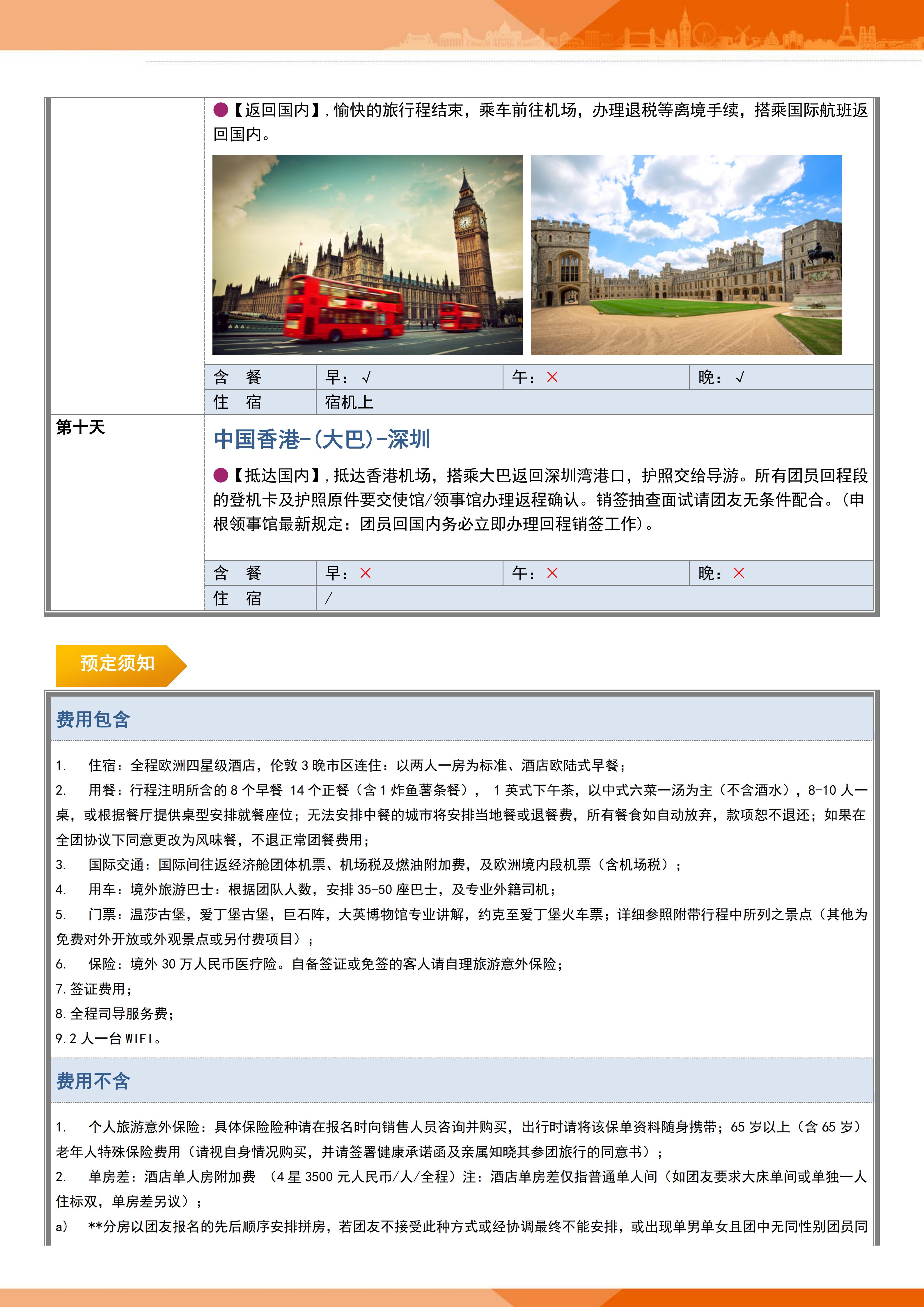Click the purple bullet before 【抵达国内】
This screenshot has width=924, height=1307.
(x=221, y=475)
